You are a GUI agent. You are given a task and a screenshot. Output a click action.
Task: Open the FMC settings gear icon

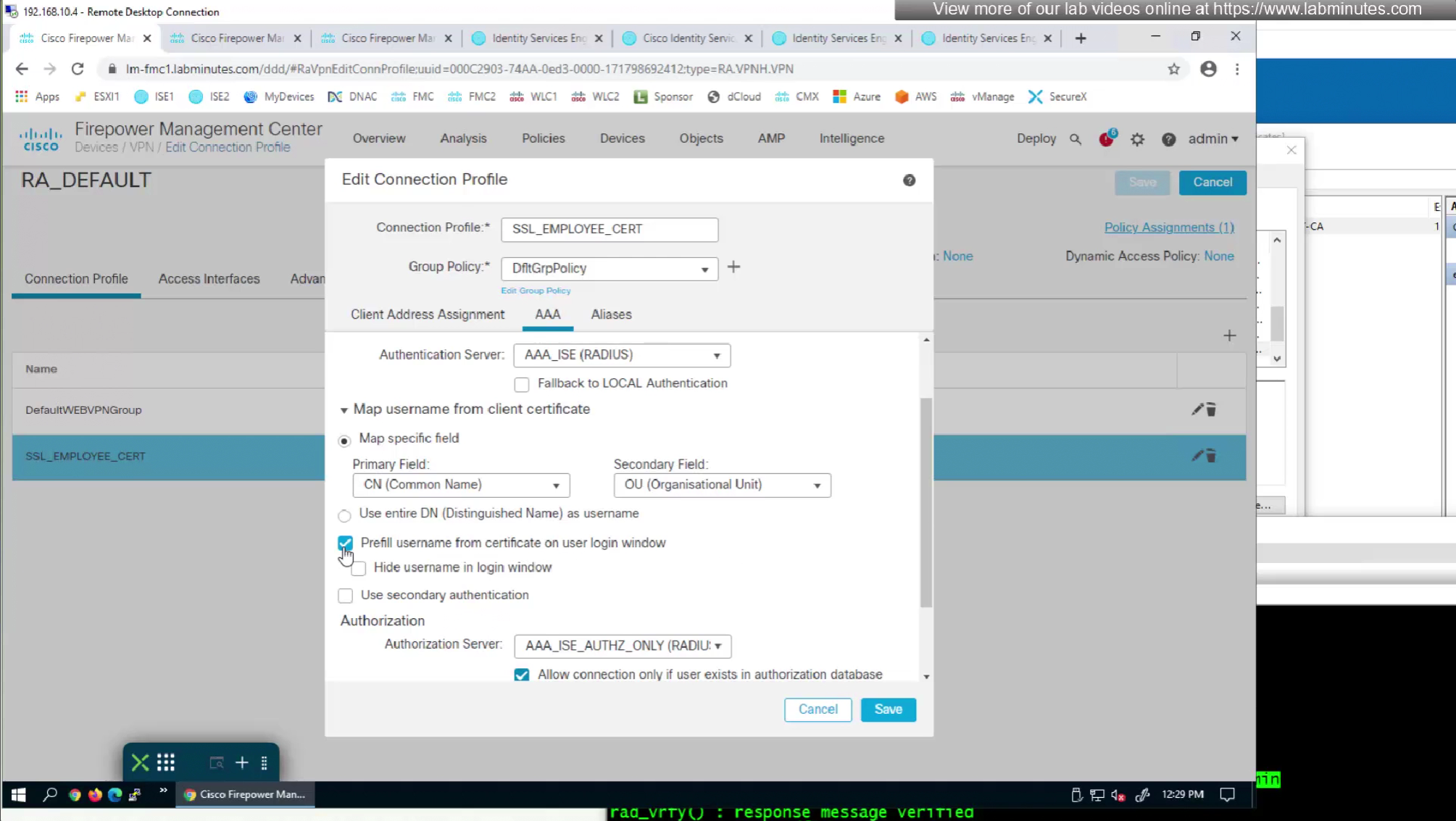tap(1137, 139)
